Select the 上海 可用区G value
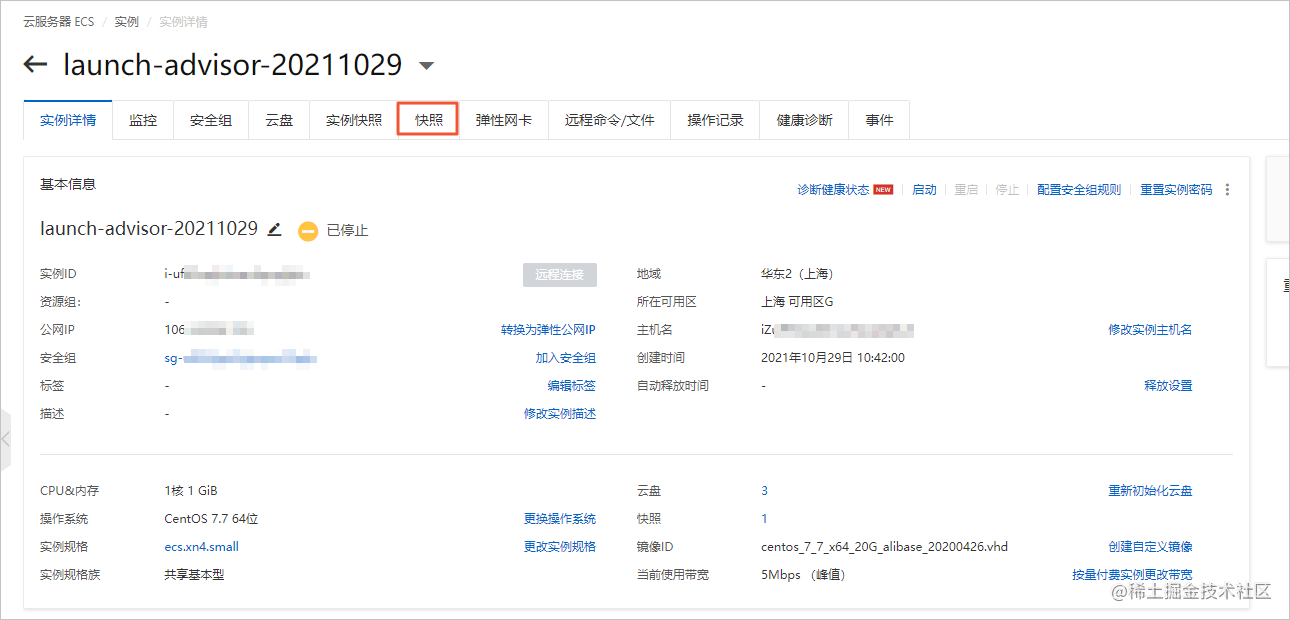Image resolution: width=1290 pixels, height=620 pixels. pos(797,302)
